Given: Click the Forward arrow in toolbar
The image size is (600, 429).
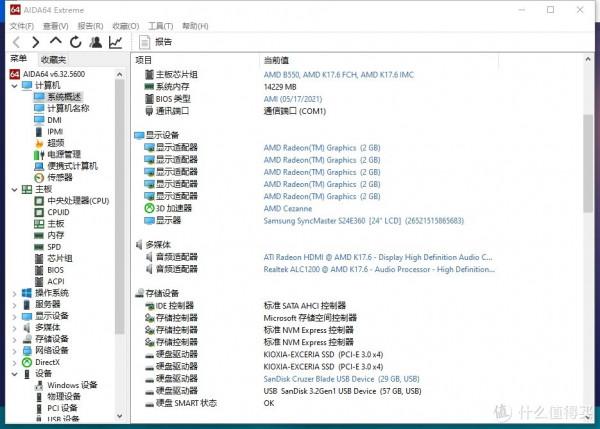Looking at the screenshot, I should 35,42.
